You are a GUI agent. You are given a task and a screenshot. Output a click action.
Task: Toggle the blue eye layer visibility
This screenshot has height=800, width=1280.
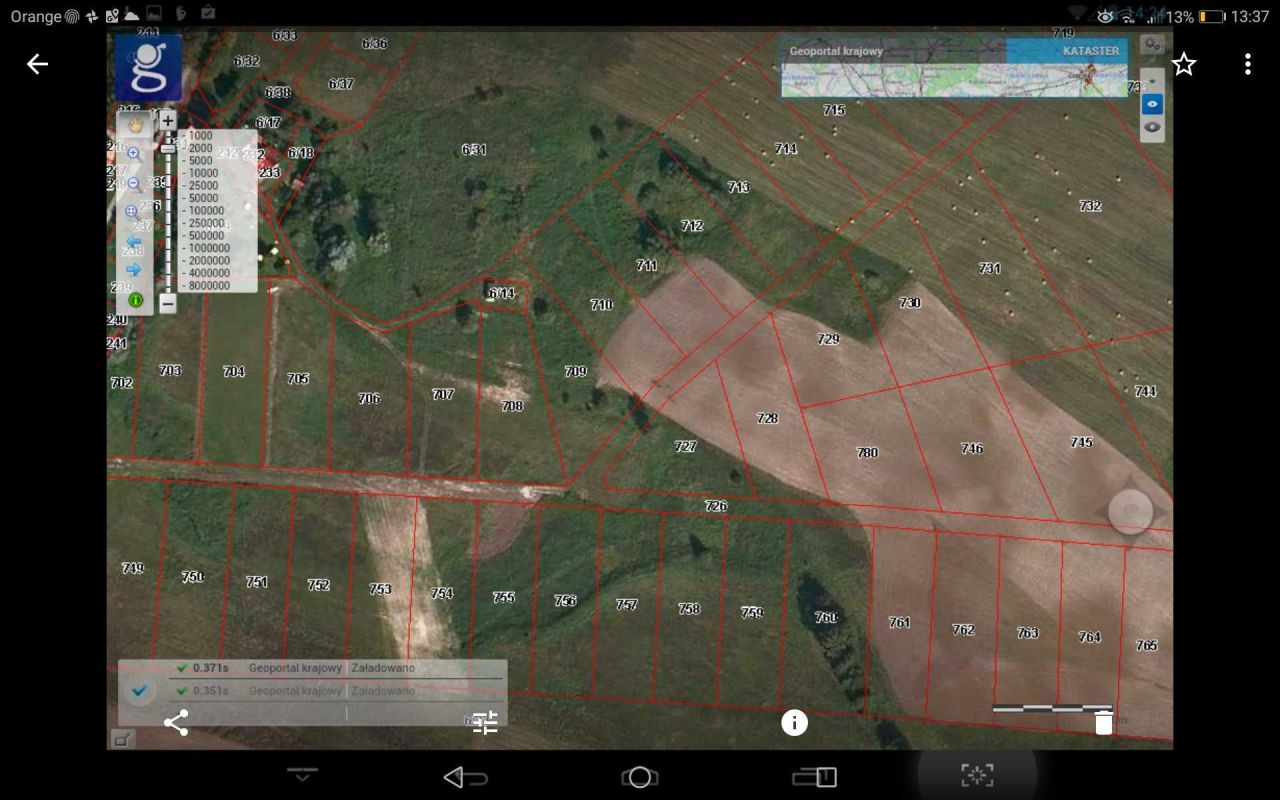click(1152, 104)
